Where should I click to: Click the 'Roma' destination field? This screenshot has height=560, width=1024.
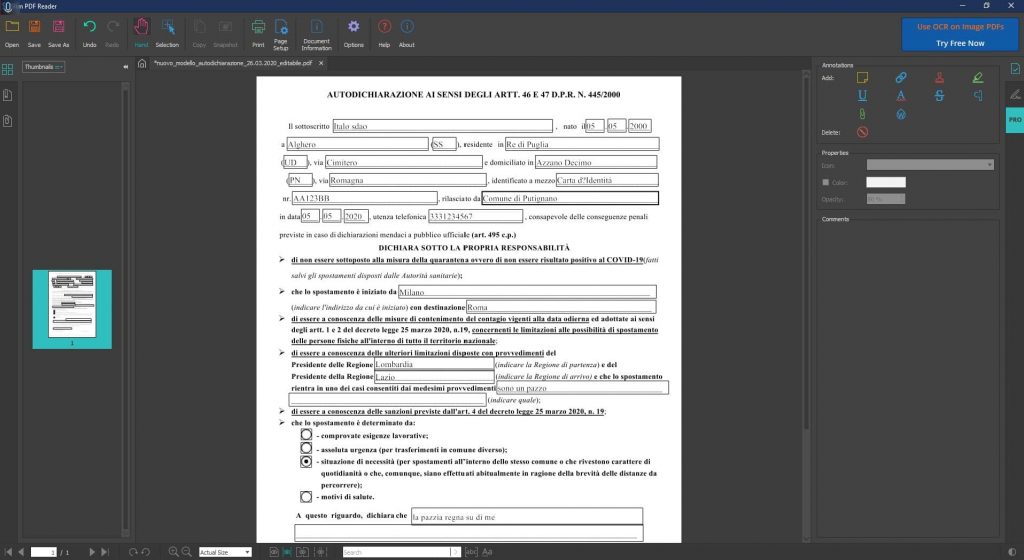point(561,306)
